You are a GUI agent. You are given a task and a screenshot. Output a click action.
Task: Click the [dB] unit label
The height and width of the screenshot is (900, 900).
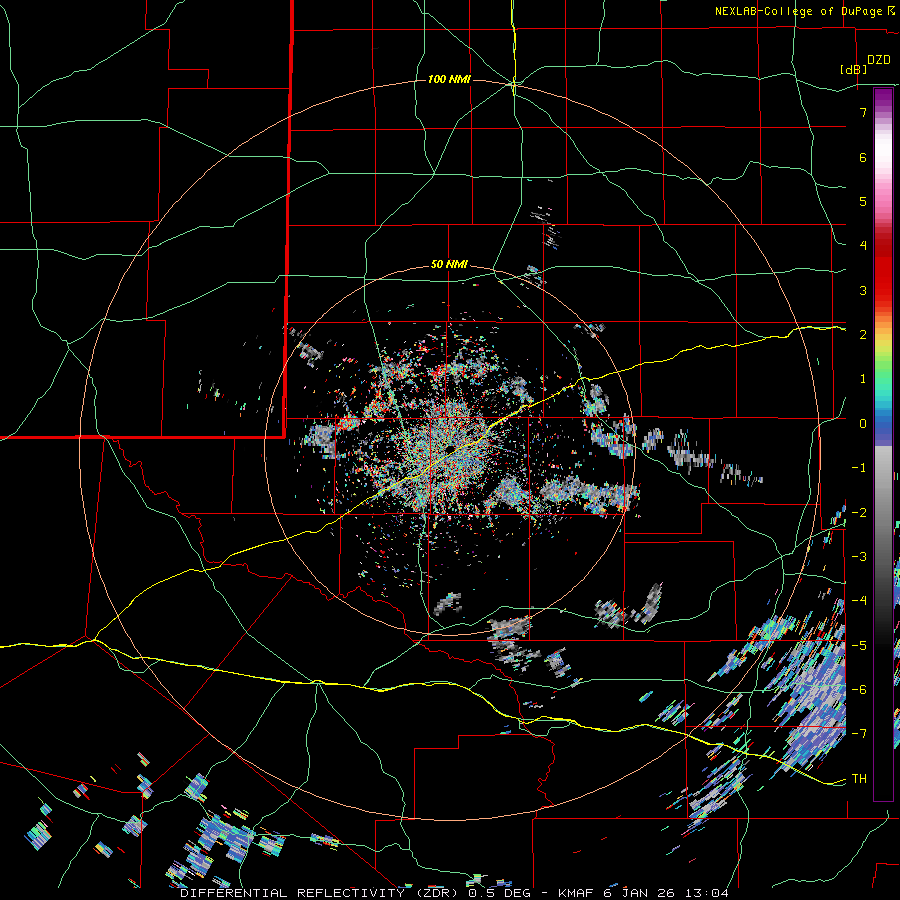click(x=853, y=69)
